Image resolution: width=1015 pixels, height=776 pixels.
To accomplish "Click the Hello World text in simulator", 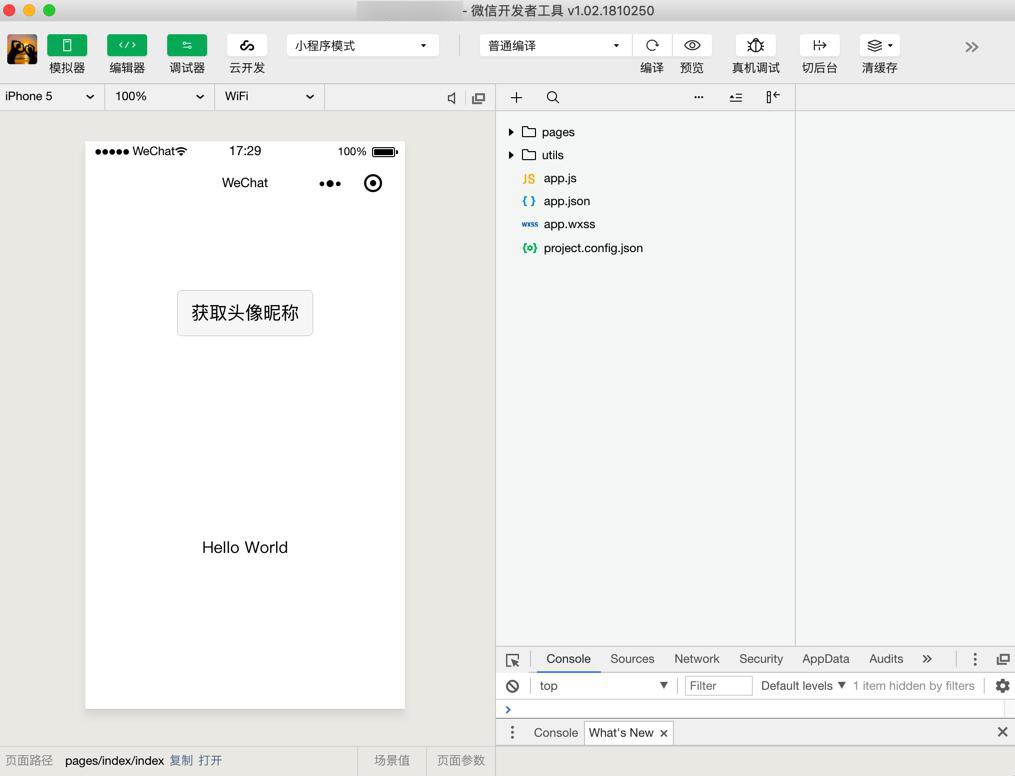I will pos(245,548).
